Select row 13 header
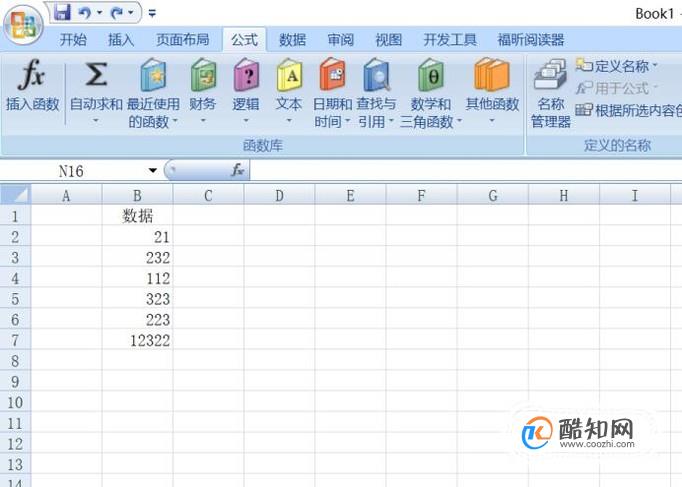The height and width of the screenshot is (487, 682). point(15,464)
